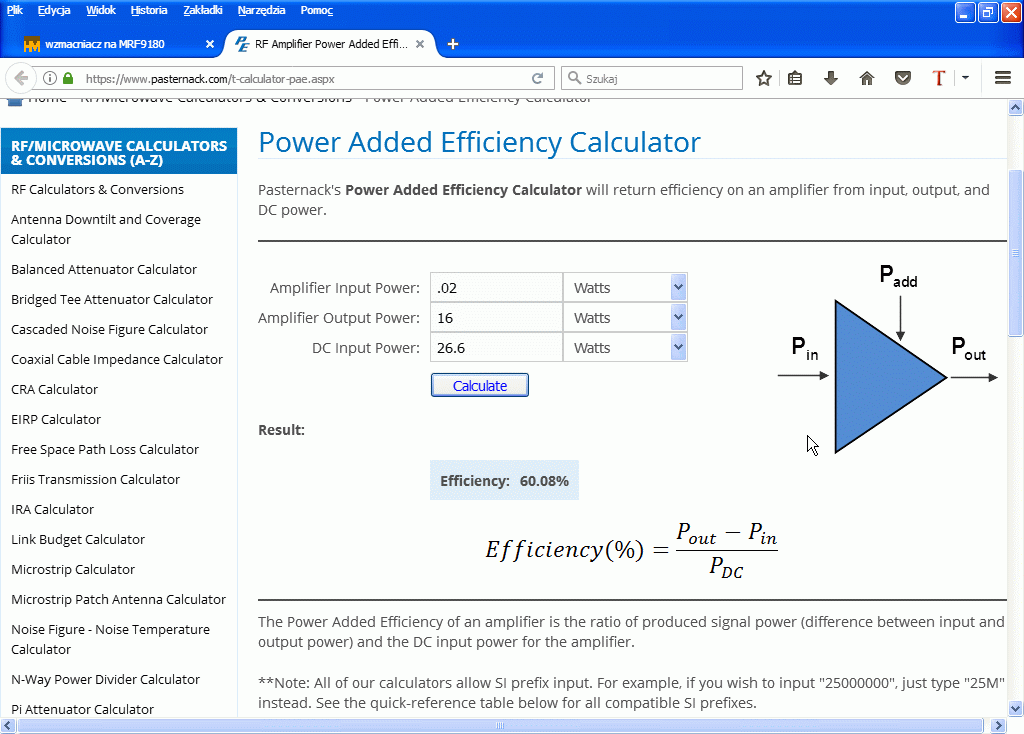The width and height of the screenshot is (1024, 734).
Task: Open the Historia menu
Action: point(149,10)
